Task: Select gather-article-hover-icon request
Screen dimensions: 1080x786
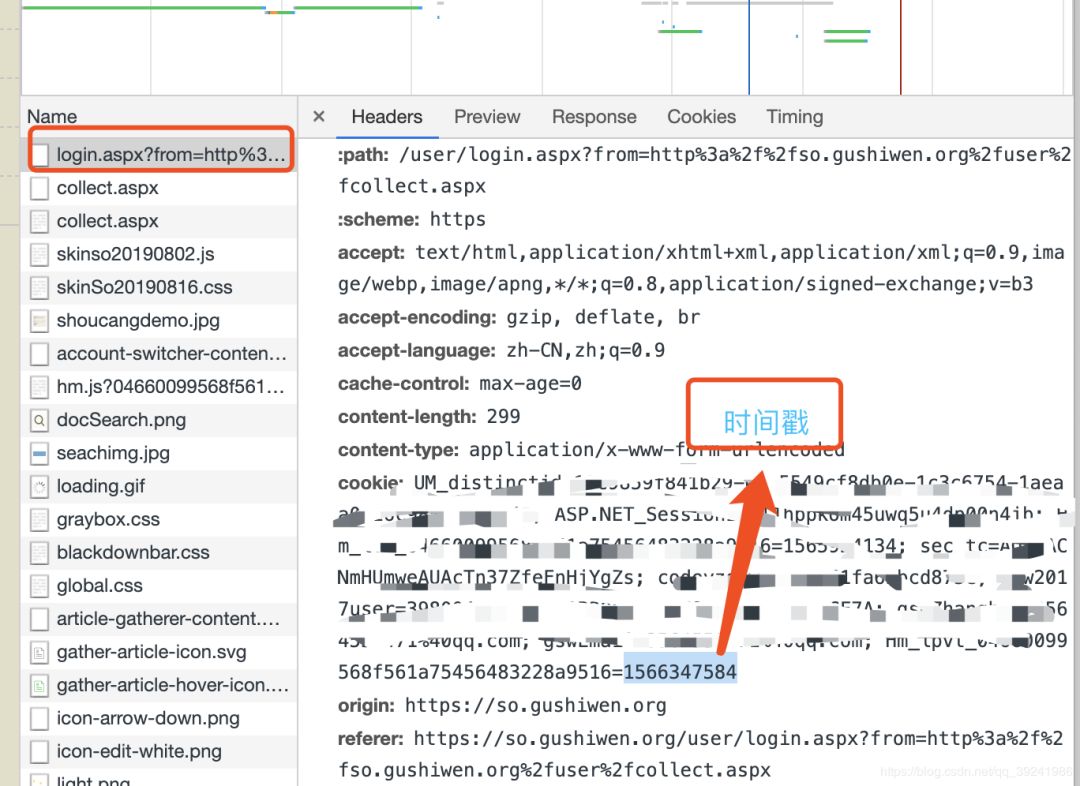Action: click(x=160, y=685)
